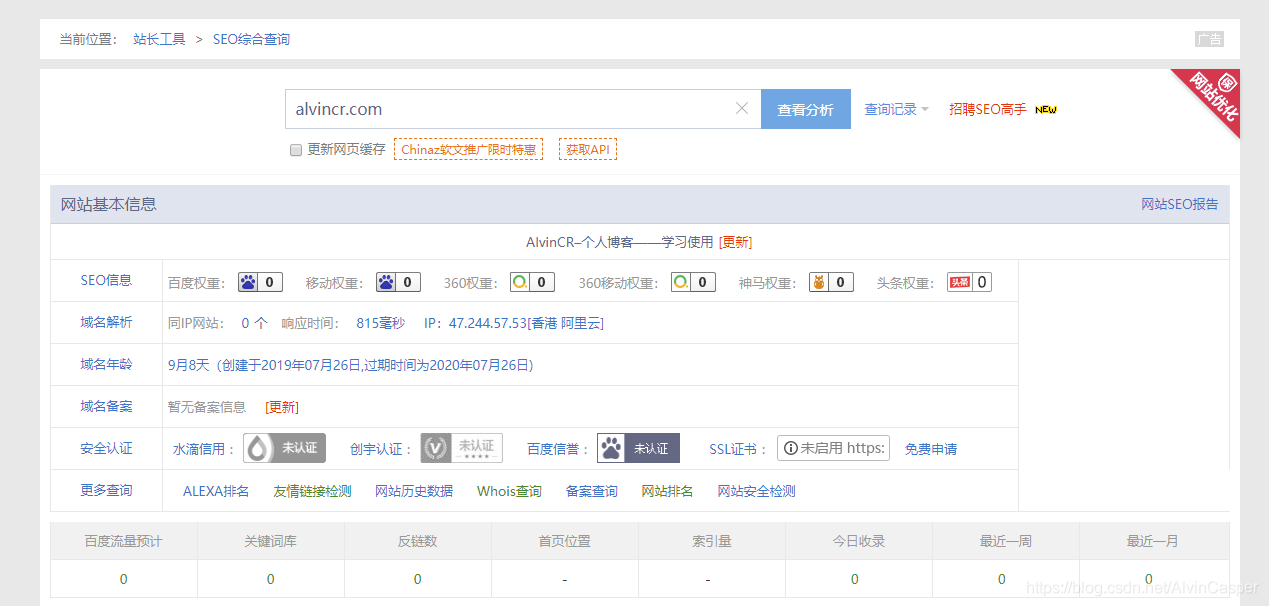Click 更新 beside the site title
Screen dimensions: 1269x606
point(735,242)
